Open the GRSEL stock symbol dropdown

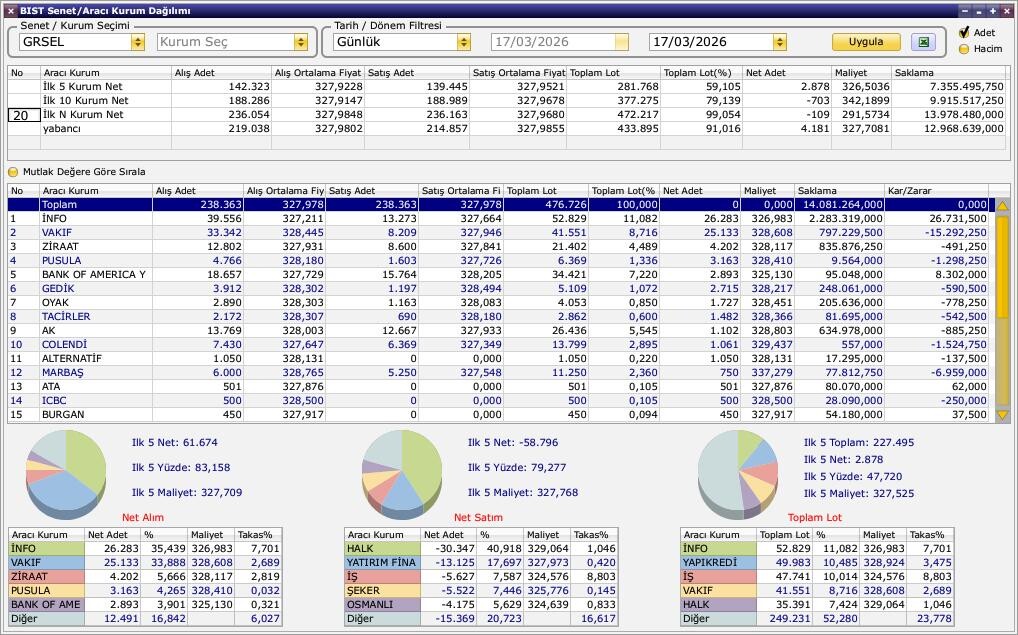[x=137, y=42]
